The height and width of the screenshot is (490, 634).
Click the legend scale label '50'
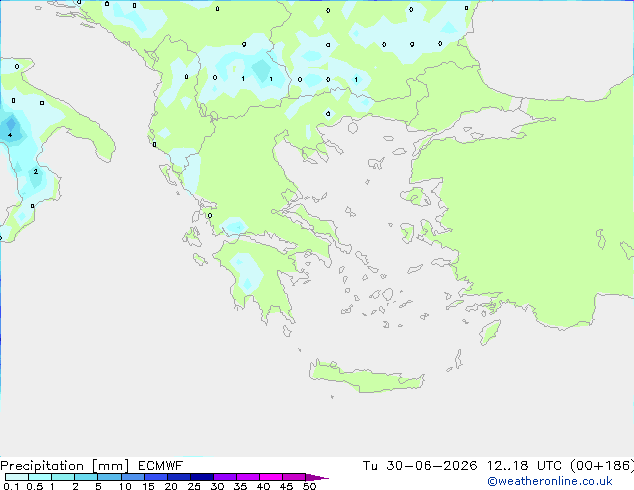tap(309, 486)
